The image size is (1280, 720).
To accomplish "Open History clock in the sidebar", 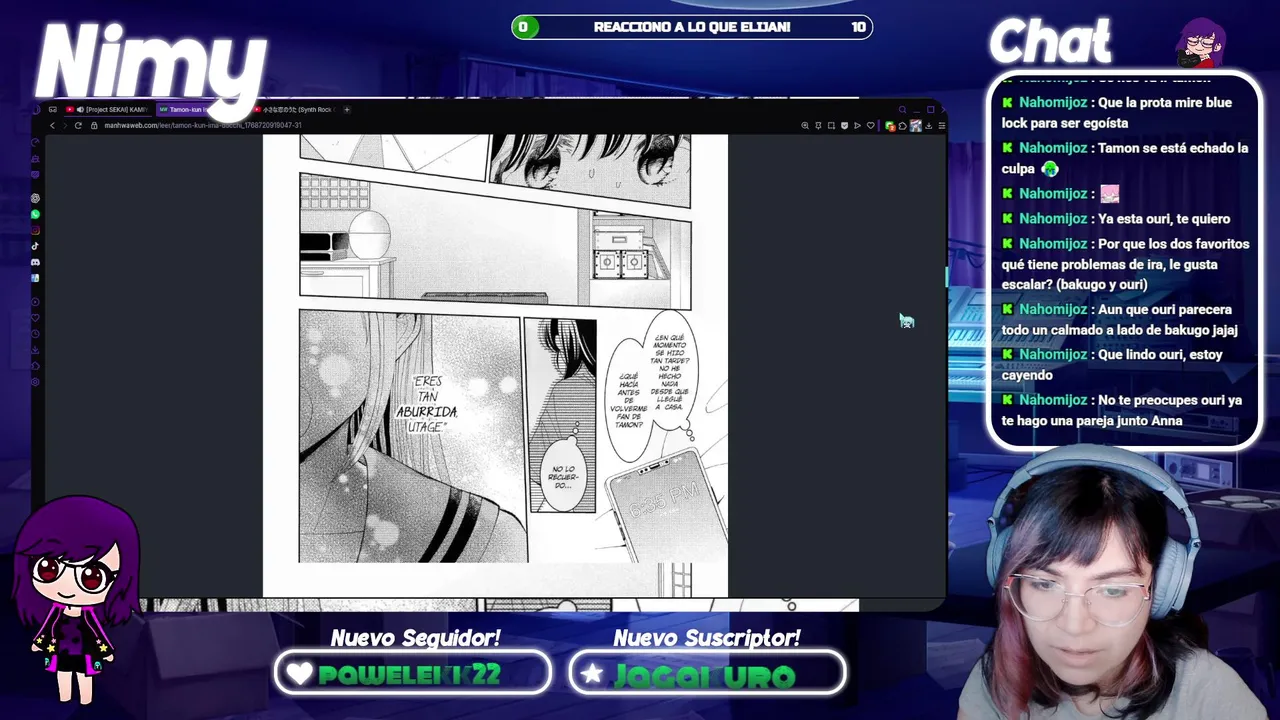I will point(35,334).
